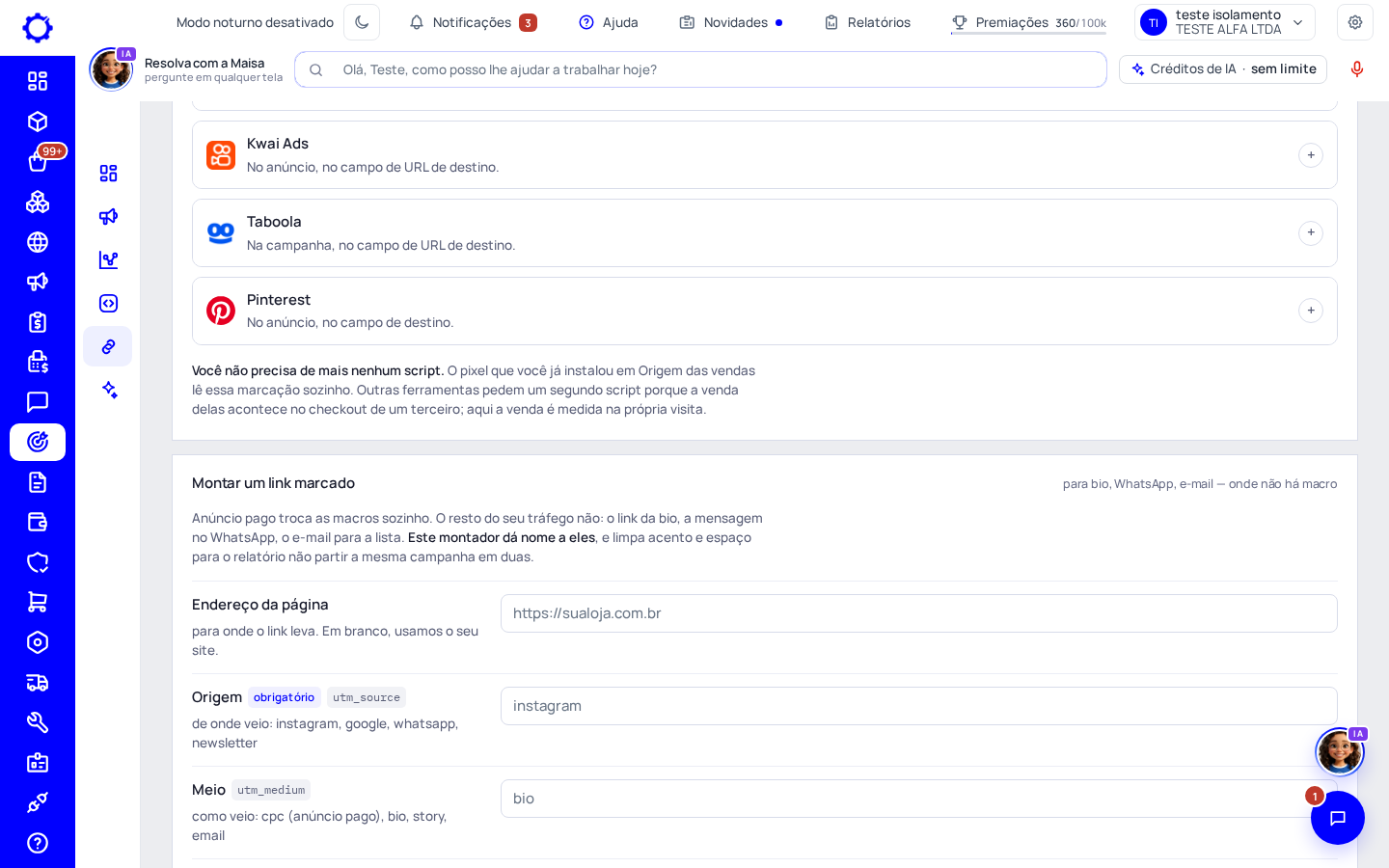The height and width of the screenshot is (868, 1389).
Task: Open the floating Maisa IA avatar
Action: pos(1340,751)
